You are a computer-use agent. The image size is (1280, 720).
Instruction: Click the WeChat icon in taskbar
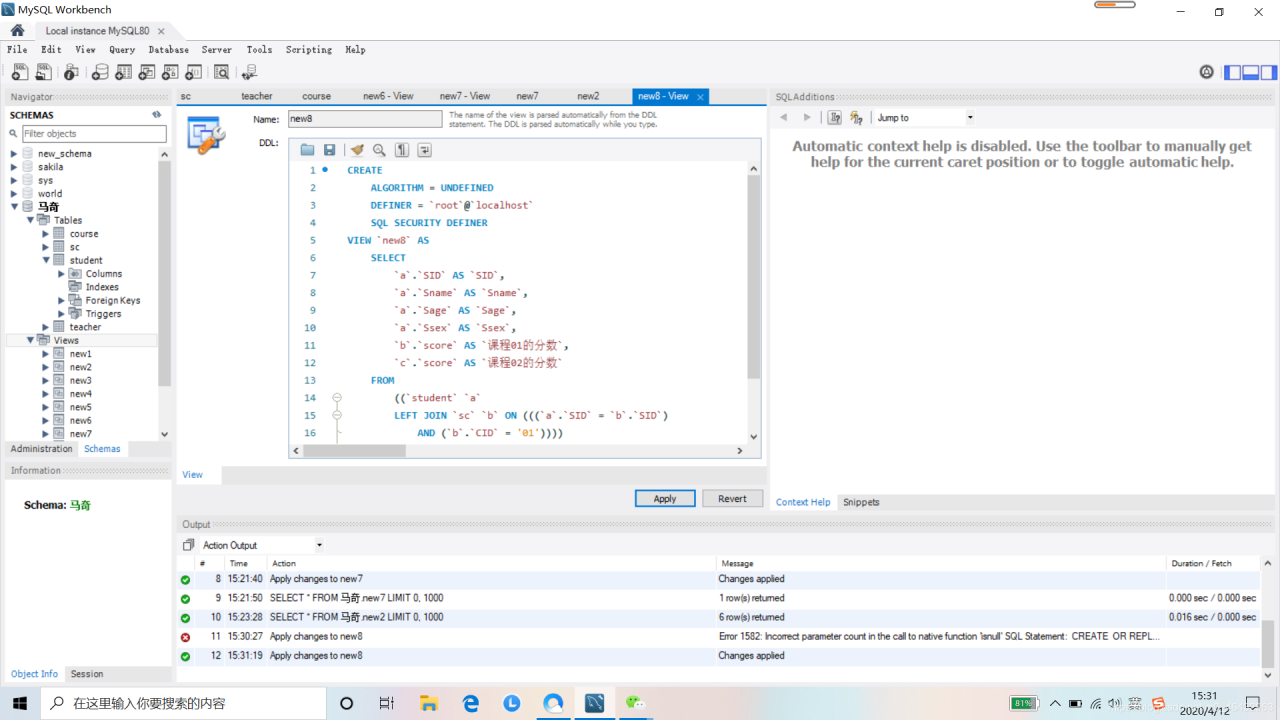click(x=635, y=703)
